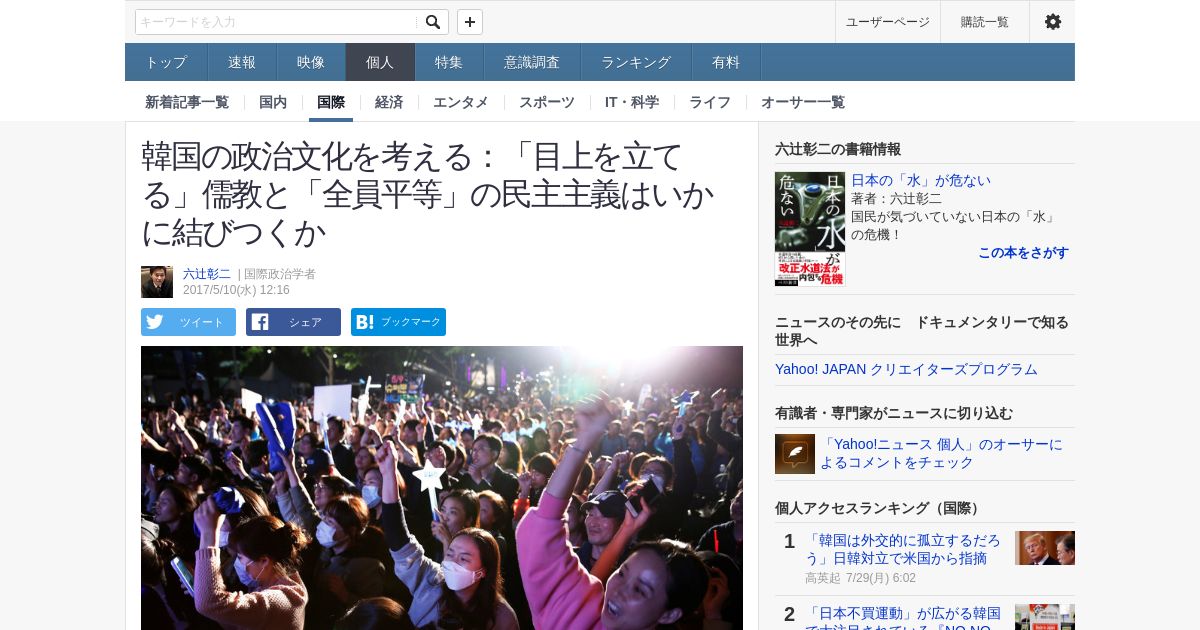Focus the keyword search input field
Viewport: 1200px width, 630px height.
277,22
